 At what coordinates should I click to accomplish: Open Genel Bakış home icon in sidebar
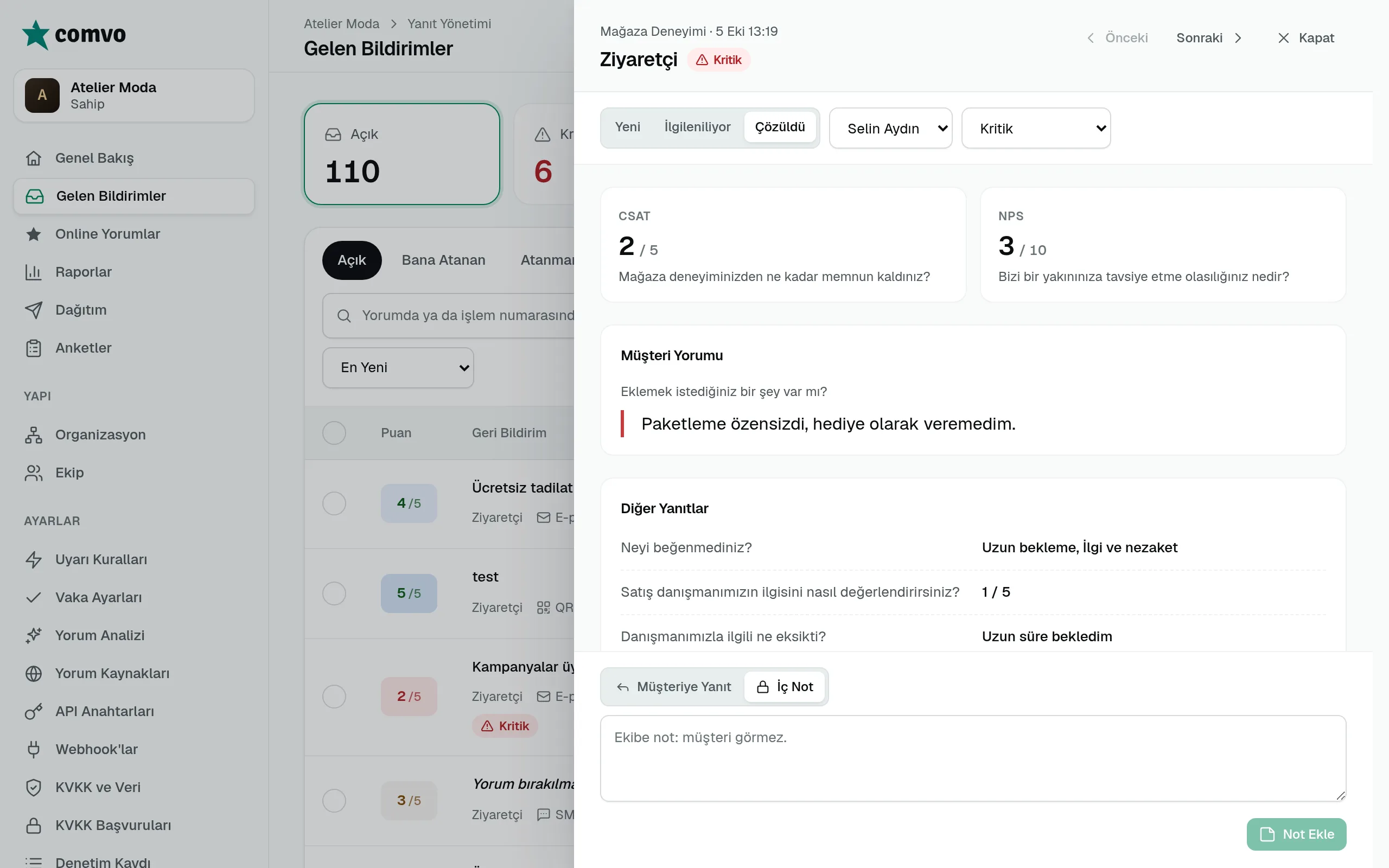tap(33, 158)
